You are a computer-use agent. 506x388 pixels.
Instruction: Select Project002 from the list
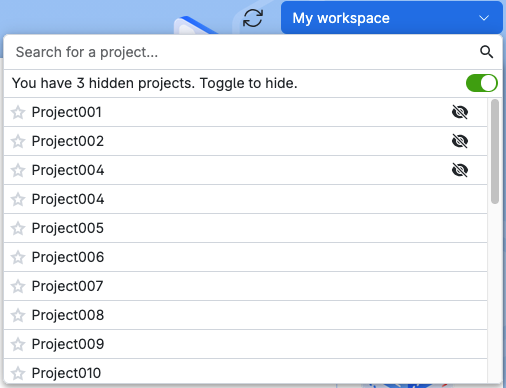click(245, 141)
